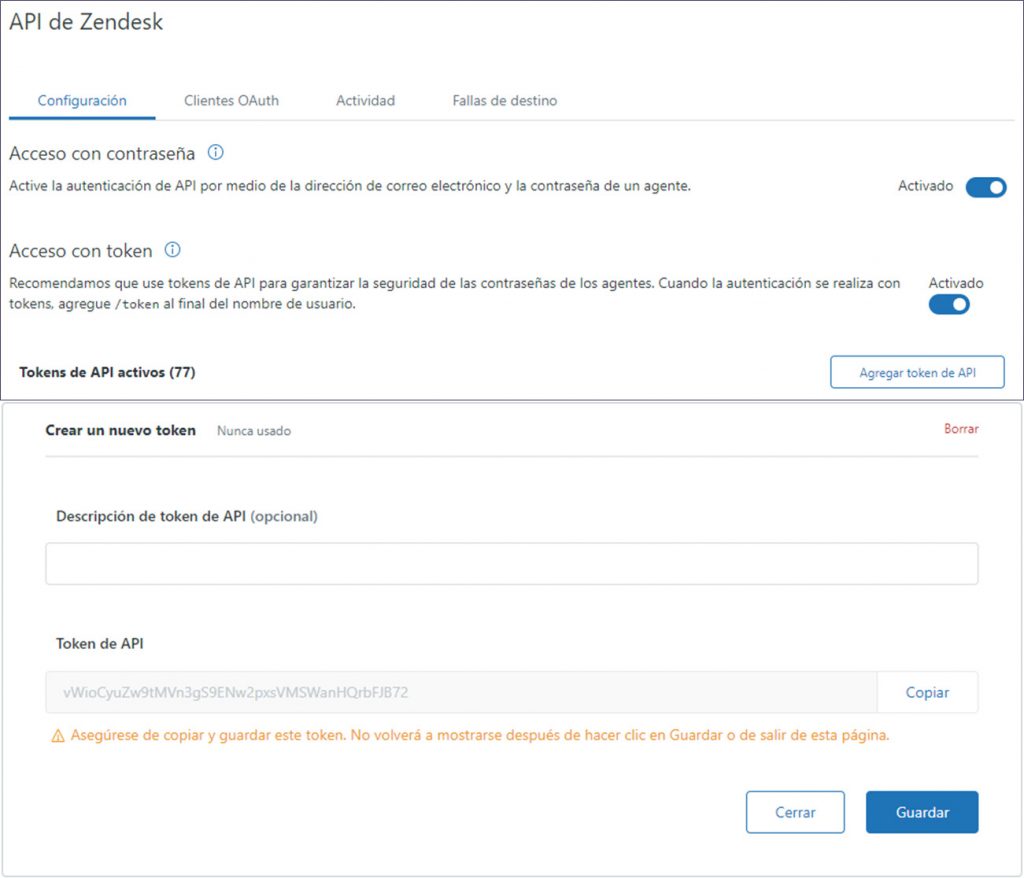
Task: Click the API de Zendesk page title
Action: pos(86,22)
